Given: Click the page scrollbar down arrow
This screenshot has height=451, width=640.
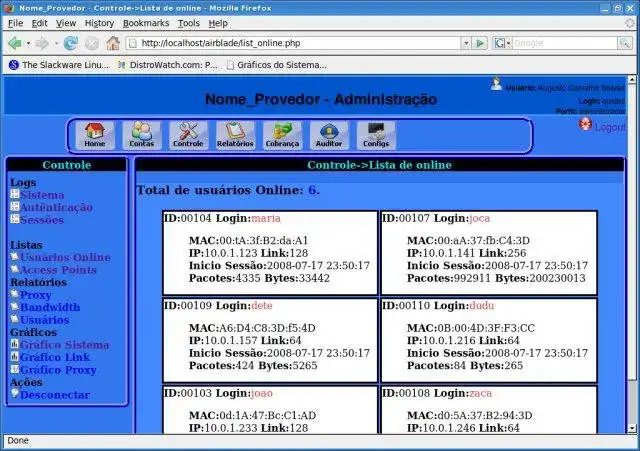Looking at the screenshot, I should pyautogui.click(x=632, y=429).
